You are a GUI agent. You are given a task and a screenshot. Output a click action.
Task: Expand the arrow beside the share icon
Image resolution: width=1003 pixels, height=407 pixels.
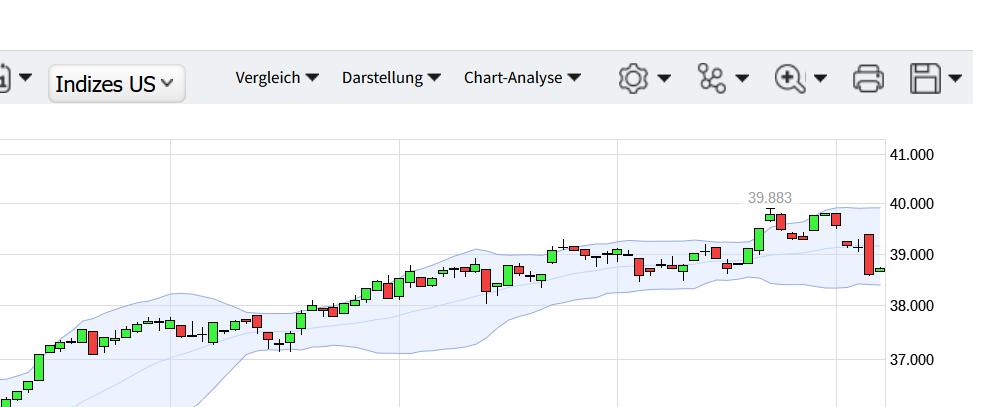pyautogui.click(x=742, y=78)
